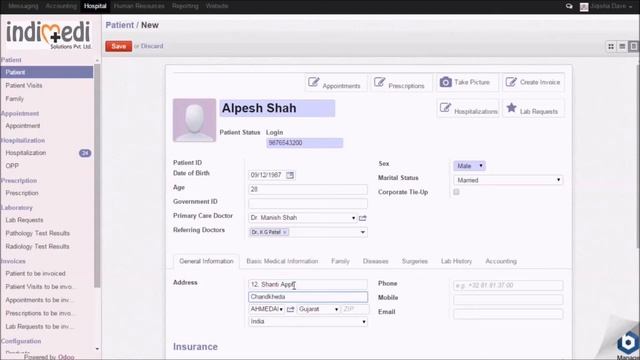Switch to the Diseases tab
This screenshot has width=640, height=360.
coord(376,261)
